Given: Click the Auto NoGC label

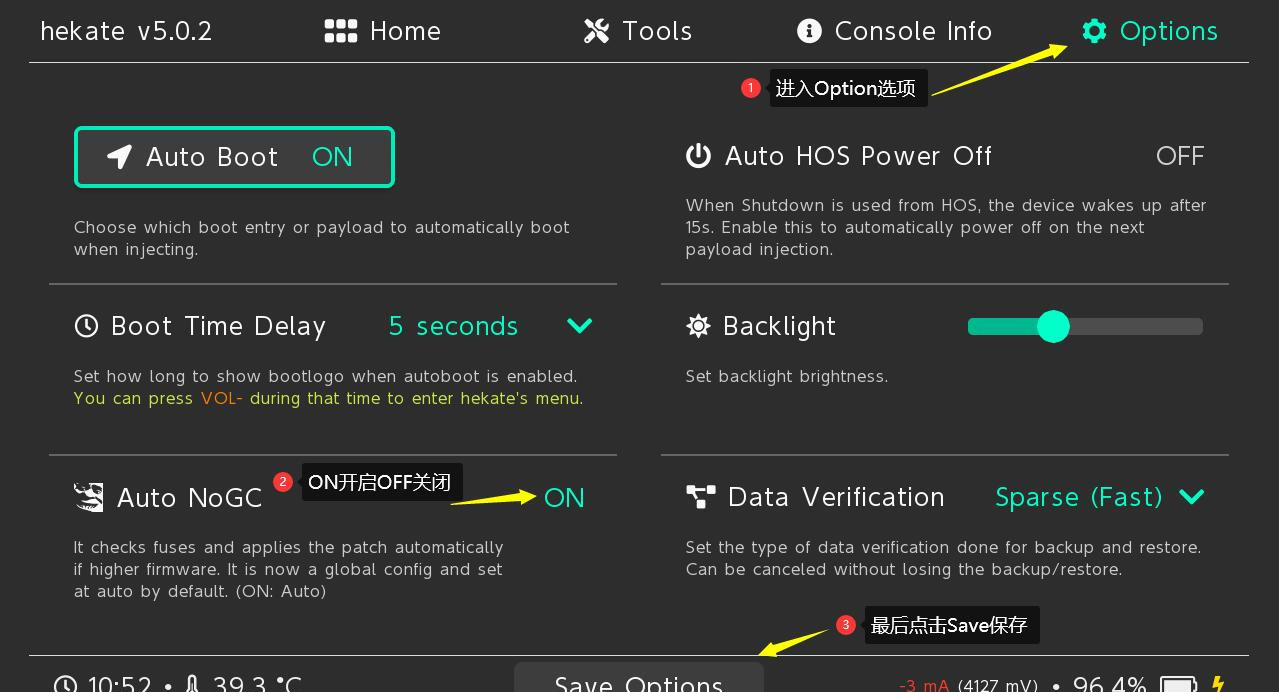Looking at the screenshot, I should [x=190, y=498].
